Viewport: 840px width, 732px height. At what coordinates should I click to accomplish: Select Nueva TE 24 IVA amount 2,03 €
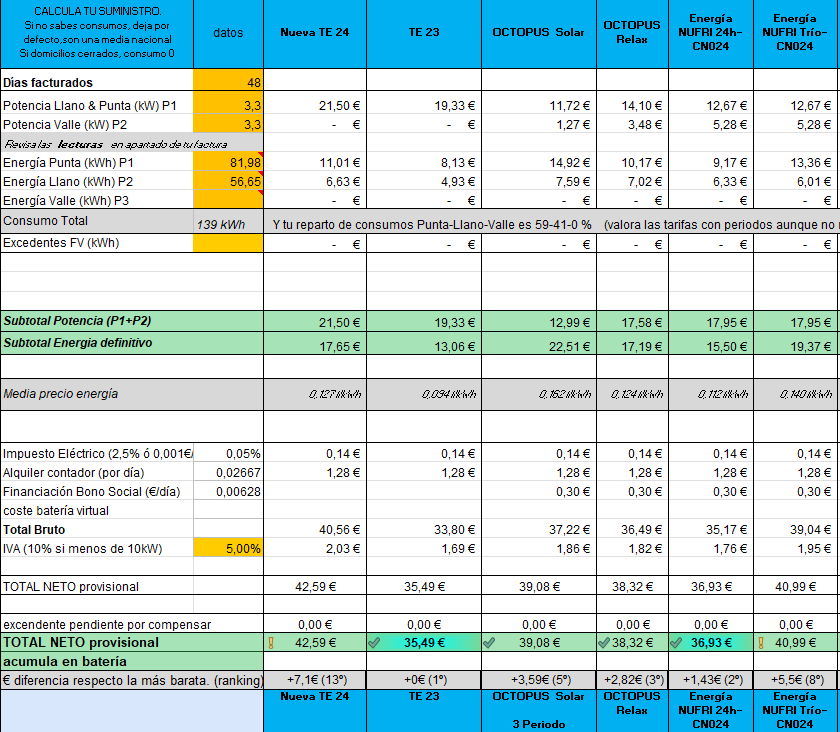click(315, 548)
